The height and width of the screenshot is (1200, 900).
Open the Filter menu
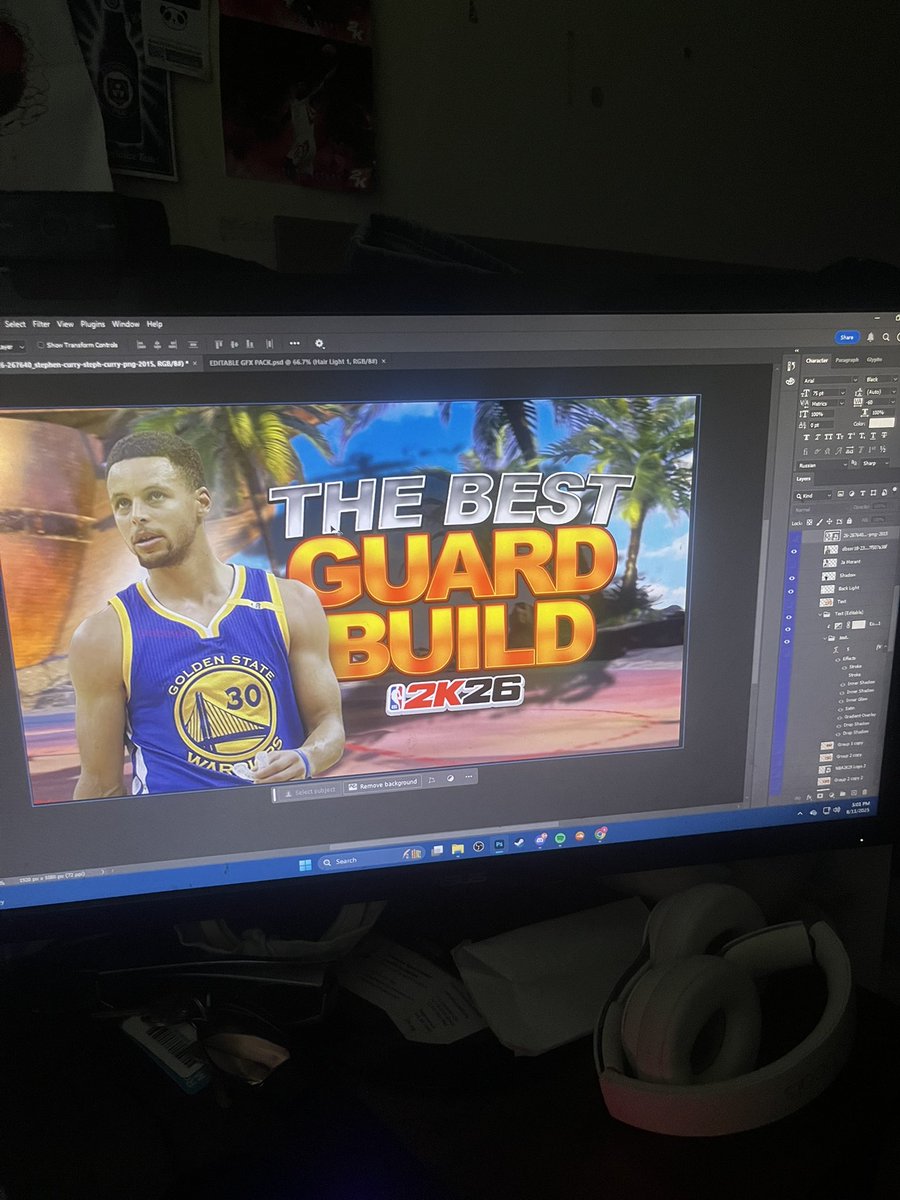(40, 324)
